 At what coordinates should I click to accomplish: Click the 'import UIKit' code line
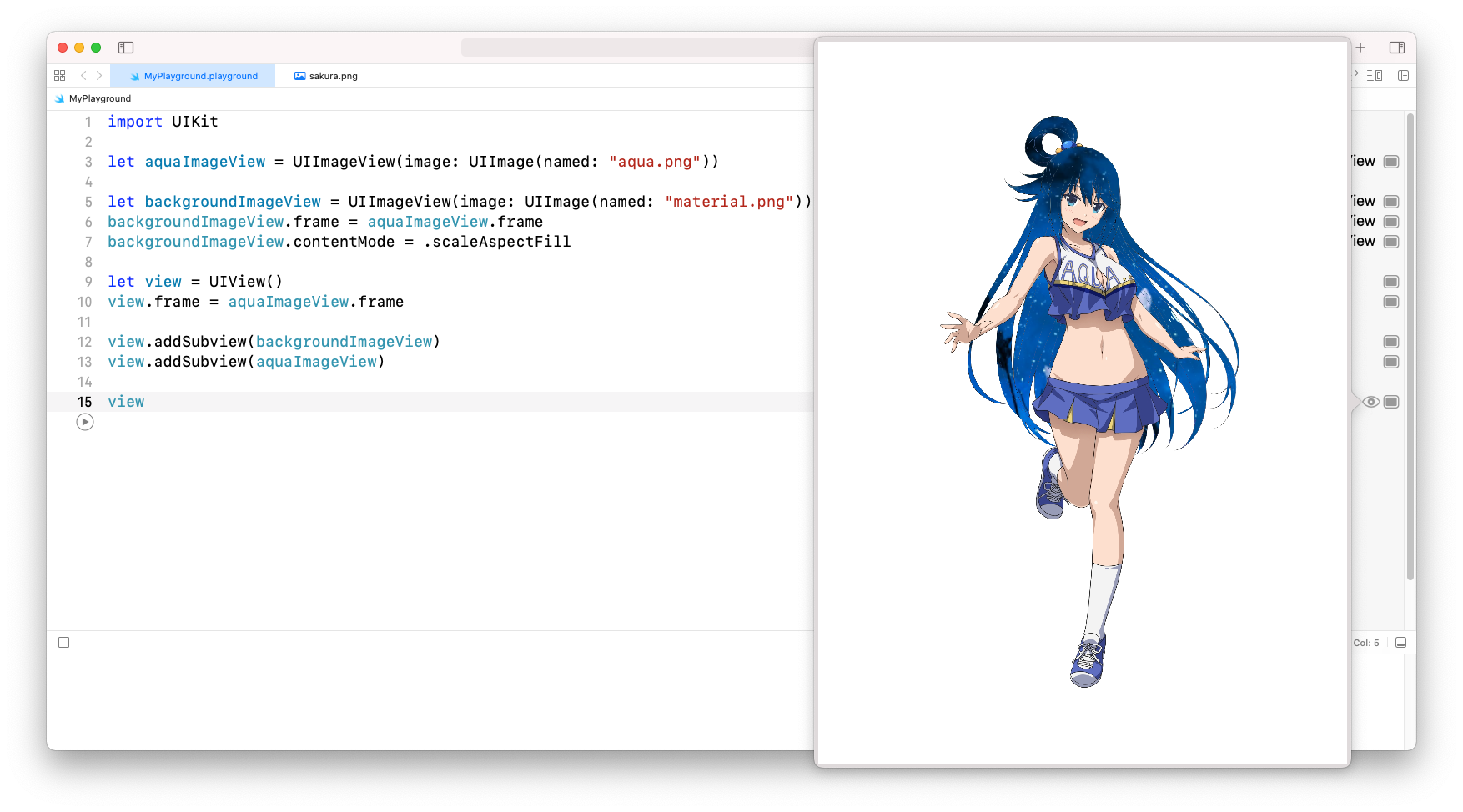tap(163, 122)
